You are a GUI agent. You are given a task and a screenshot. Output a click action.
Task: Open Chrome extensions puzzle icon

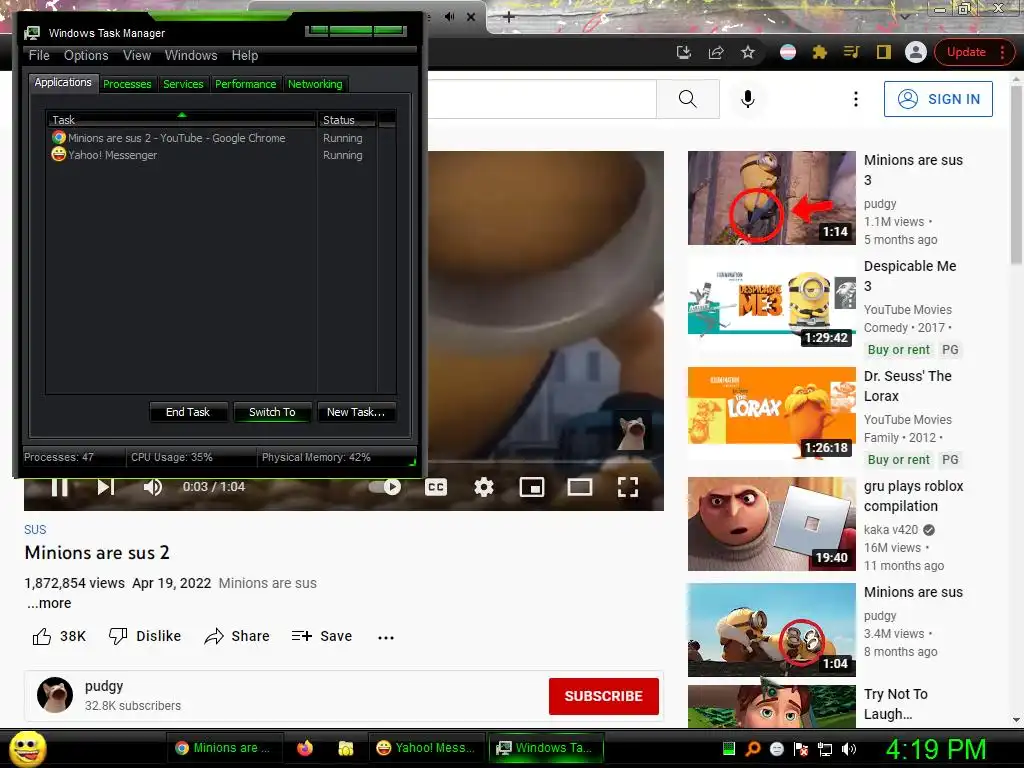tap(820, 52)
